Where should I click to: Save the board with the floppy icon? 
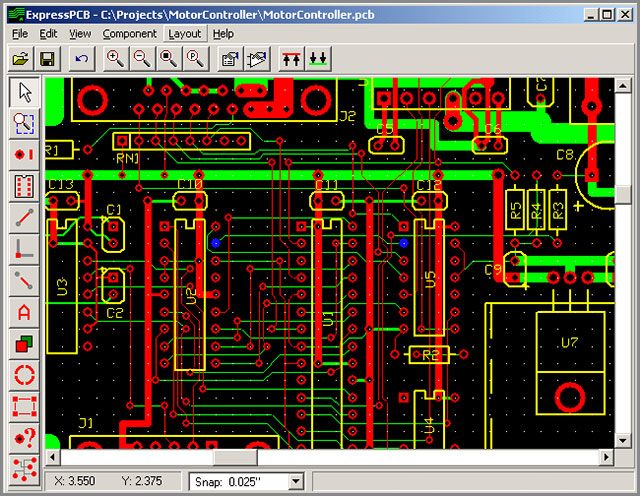pyautogui.click(x=47, y=59)
